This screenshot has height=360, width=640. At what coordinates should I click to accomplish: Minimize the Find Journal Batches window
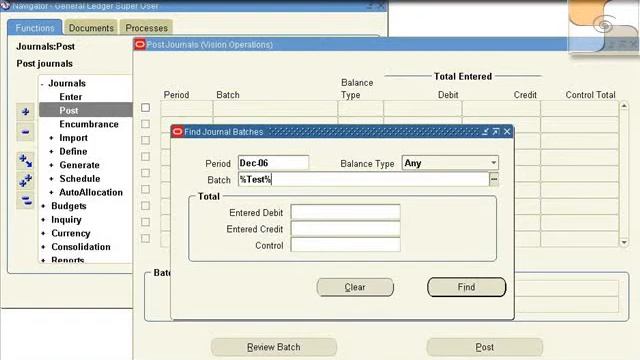(x=484, y=131)
